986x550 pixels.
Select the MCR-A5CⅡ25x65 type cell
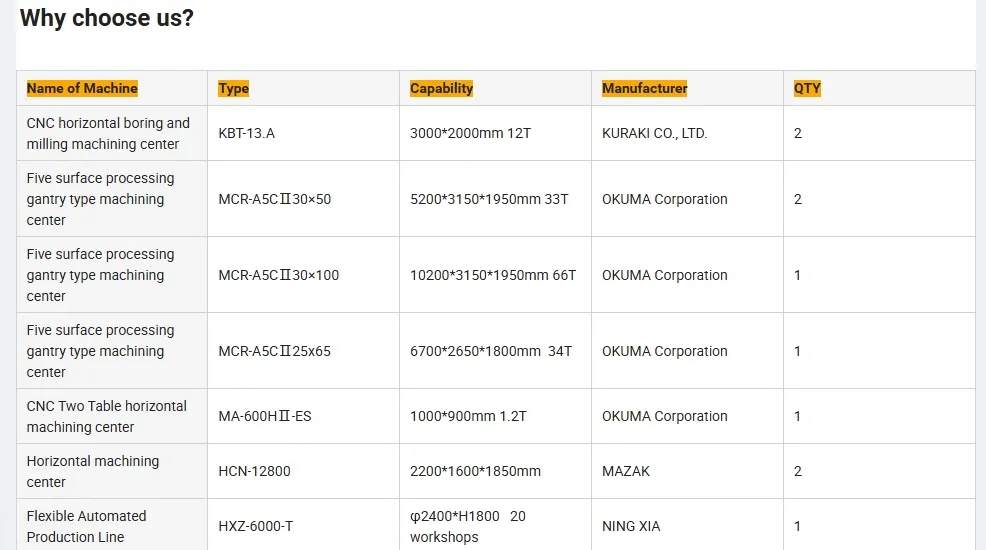point(274,351)
